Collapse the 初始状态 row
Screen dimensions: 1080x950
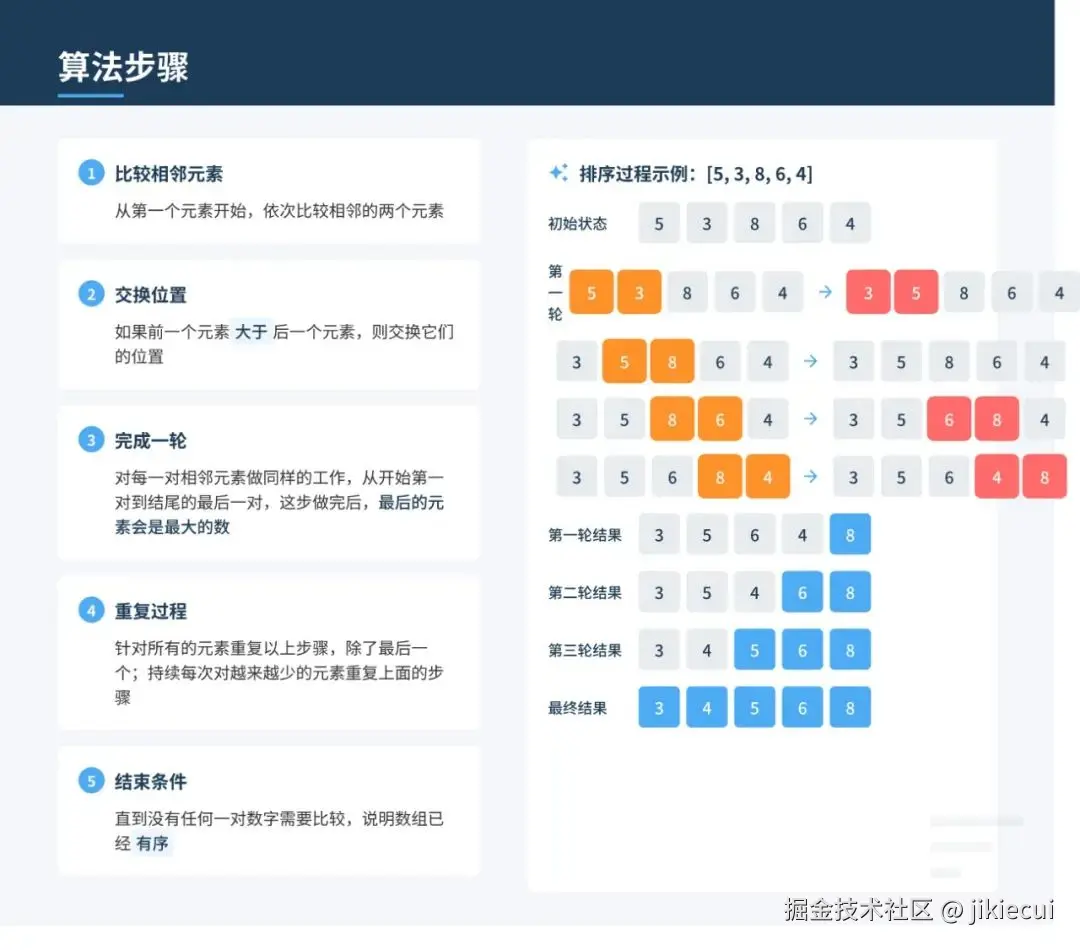point(578,223)
